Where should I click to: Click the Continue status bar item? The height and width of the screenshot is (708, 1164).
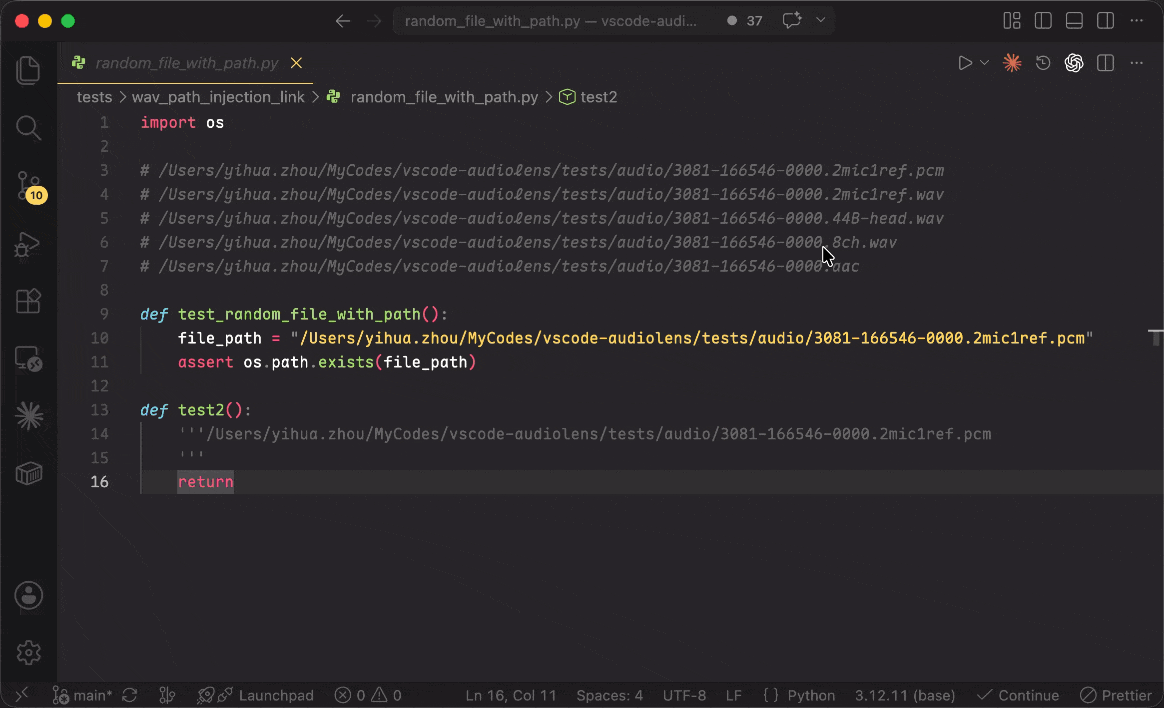click(x=1018, y=695)
